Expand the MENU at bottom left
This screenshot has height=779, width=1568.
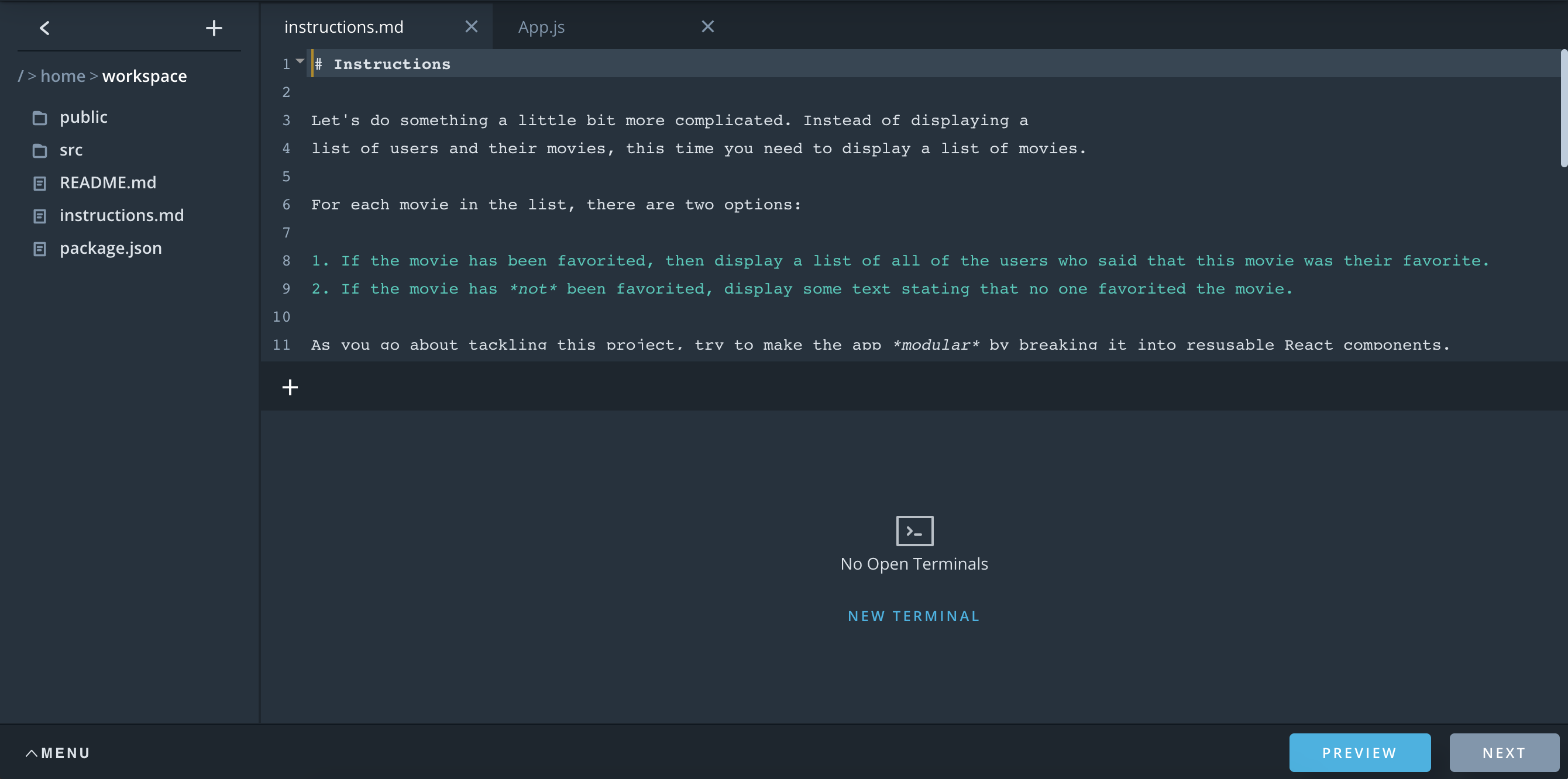click(x=59, y=753)
